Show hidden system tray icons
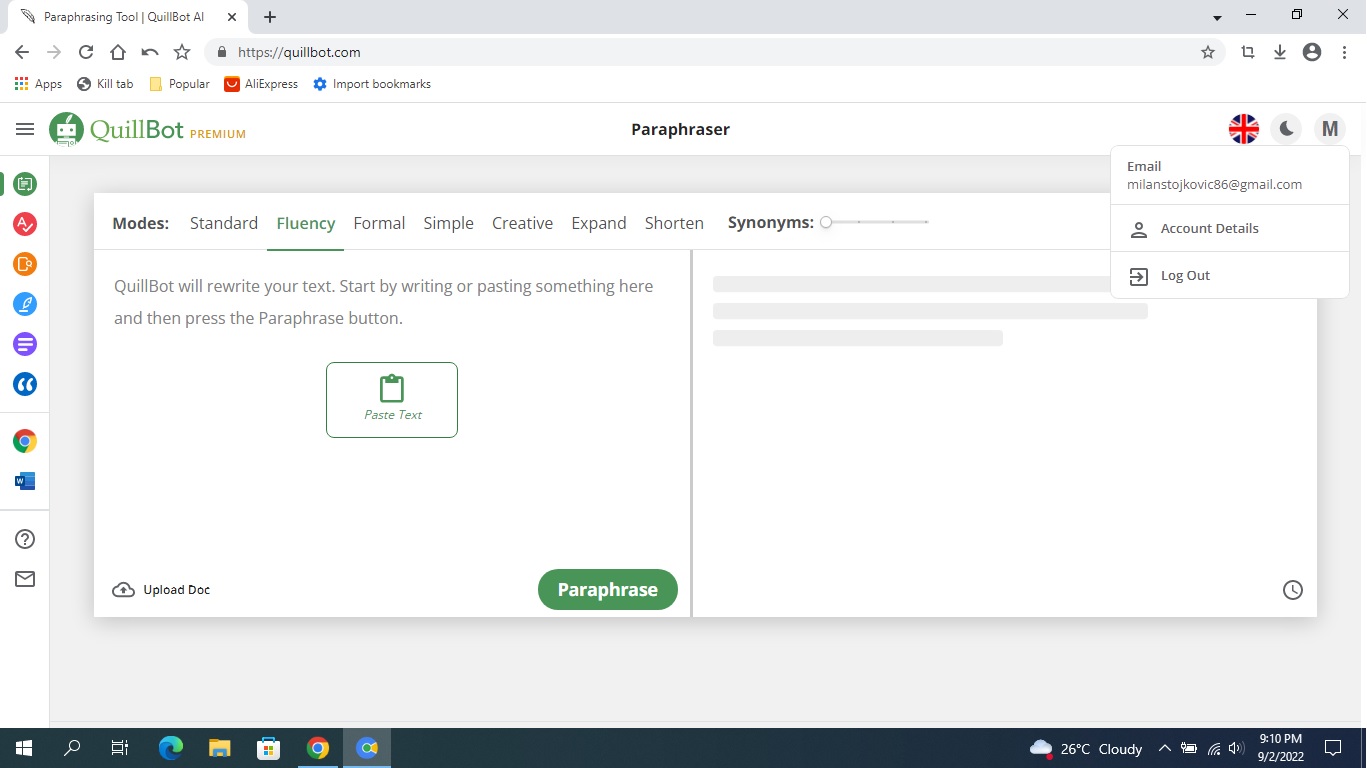The width and height of the screenshot is (1367, 768). click(1165, 748)
